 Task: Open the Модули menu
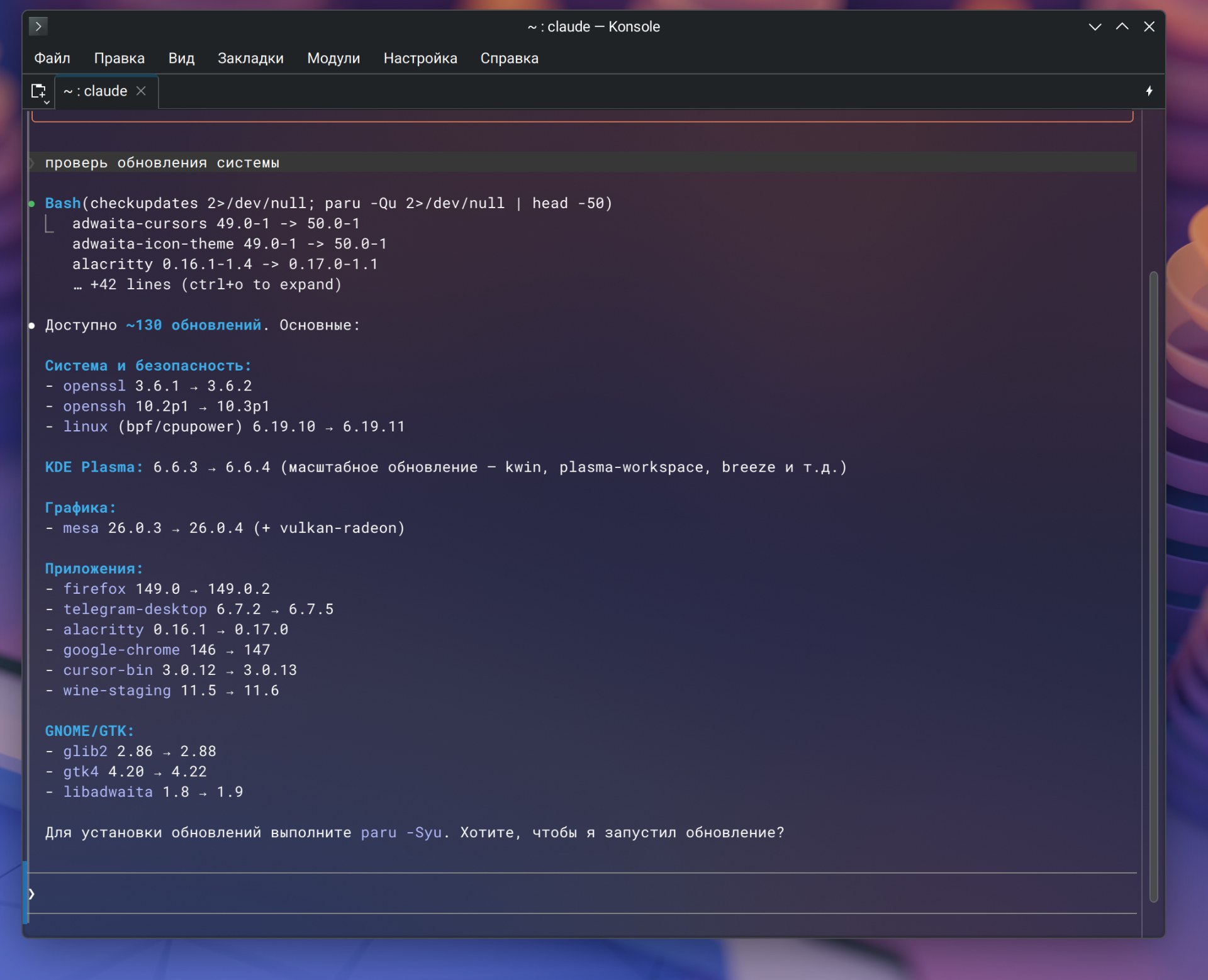pyautogui.click(x=333, y=58)
